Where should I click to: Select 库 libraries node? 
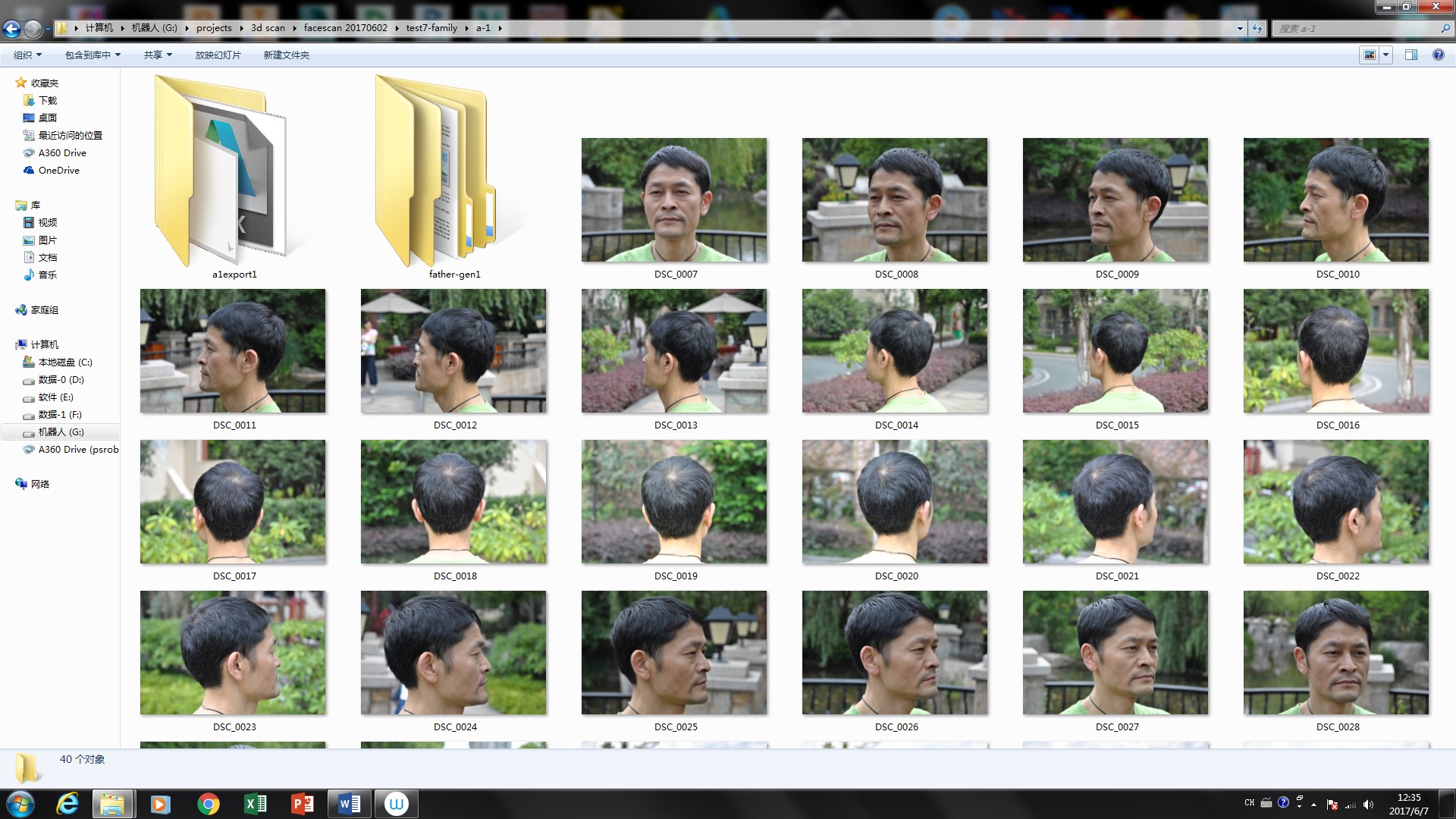click(x=35, y=205)
